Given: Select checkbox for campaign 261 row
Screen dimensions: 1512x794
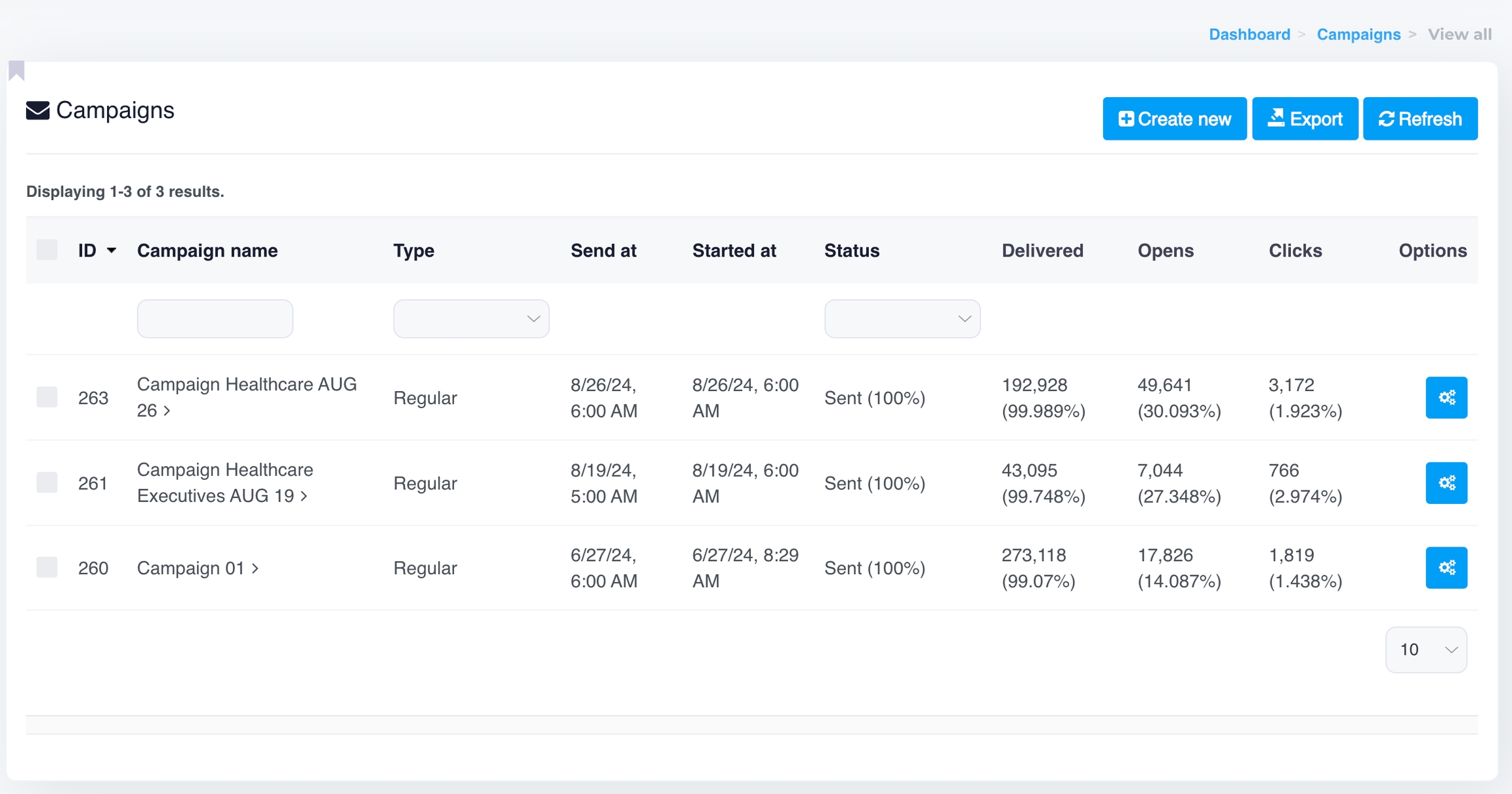Looking at the screenshot, I should tap(47, 482).
